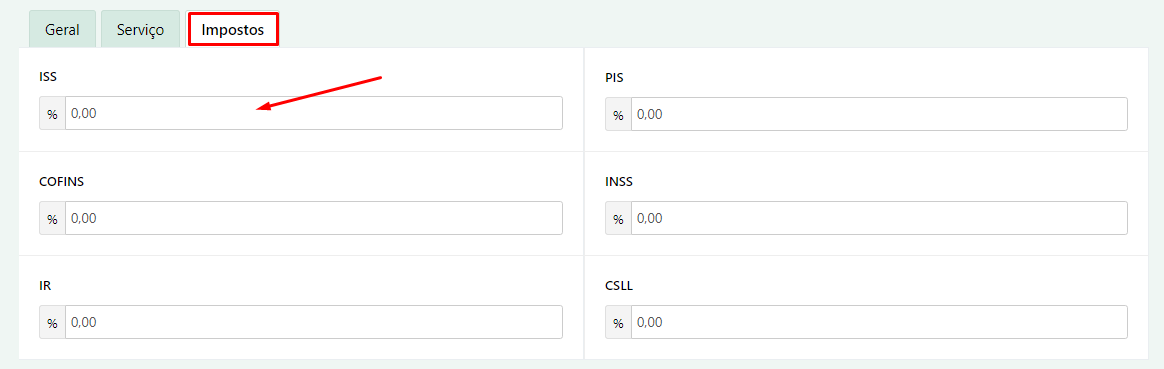Click the INSS field label
Image resolution: width=1164 pixels, height=369 pixels.
point(619,181)
